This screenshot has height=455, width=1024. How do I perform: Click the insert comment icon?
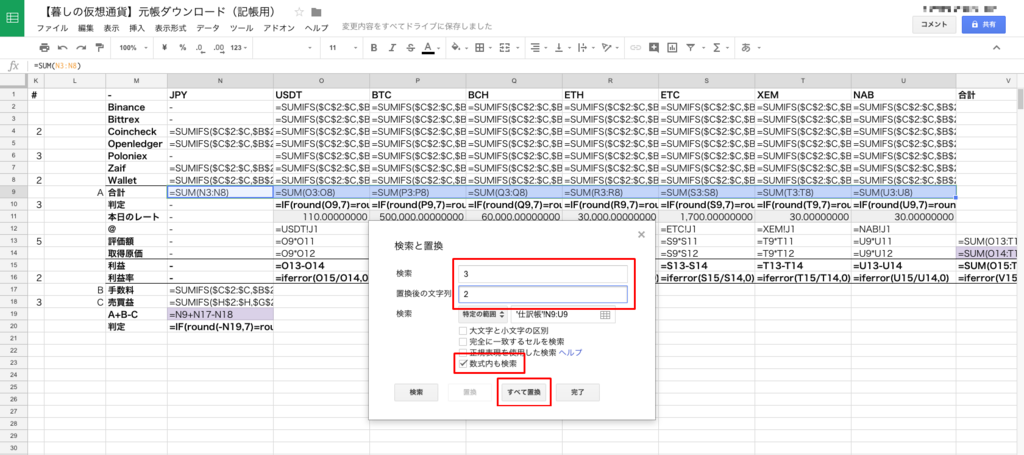654,48
